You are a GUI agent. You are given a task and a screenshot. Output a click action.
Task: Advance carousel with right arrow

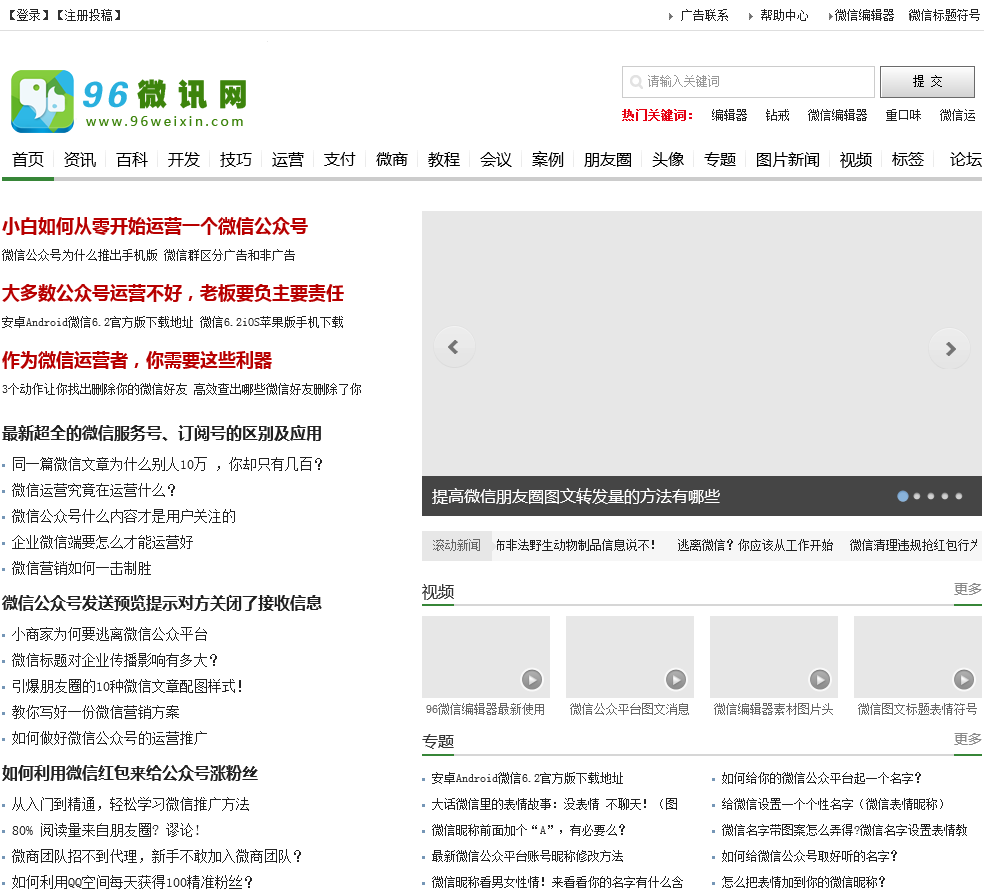950,348
